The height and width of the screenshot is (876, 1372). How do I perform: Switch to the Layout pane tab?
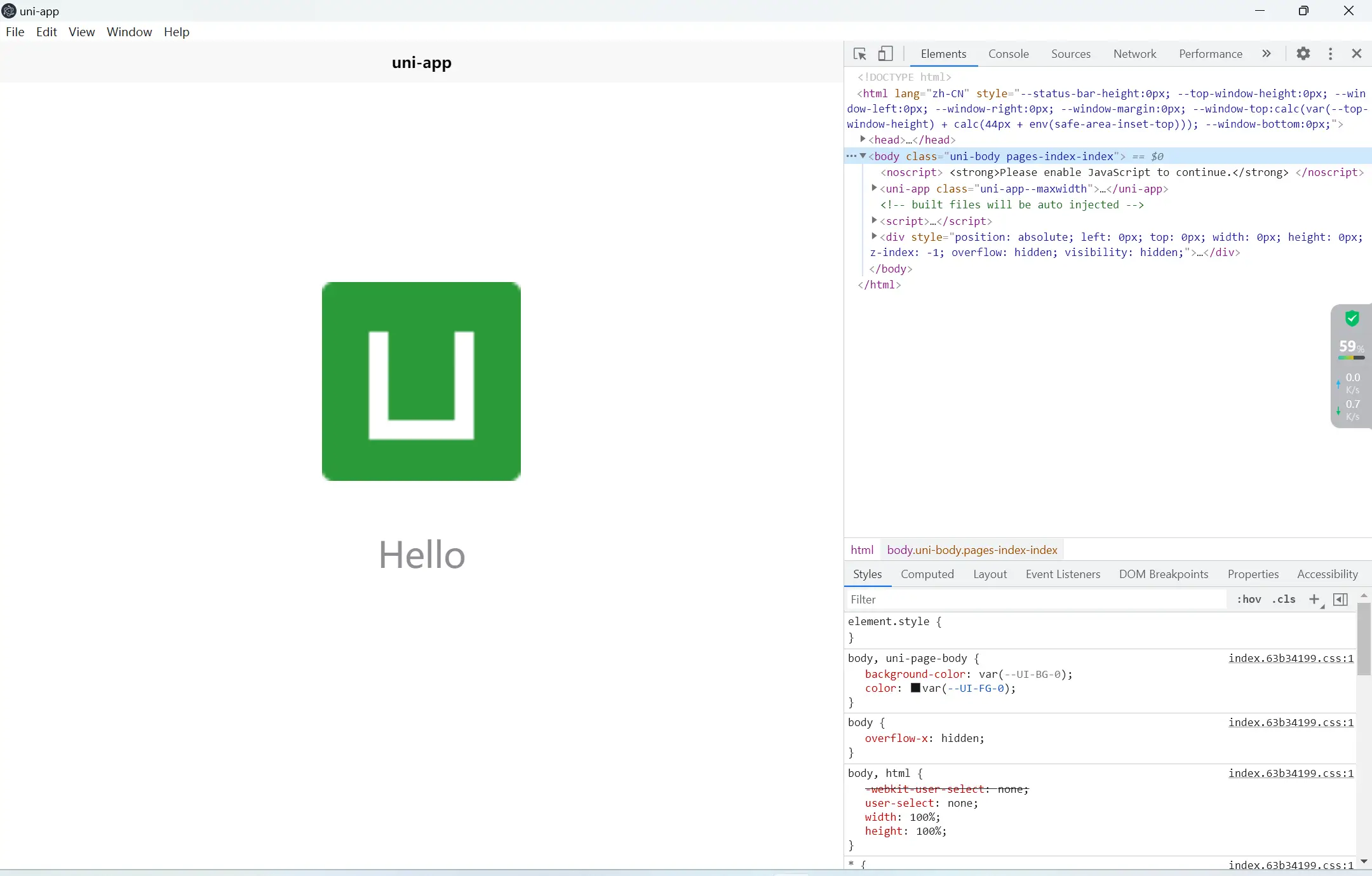(x=990, y=574)
